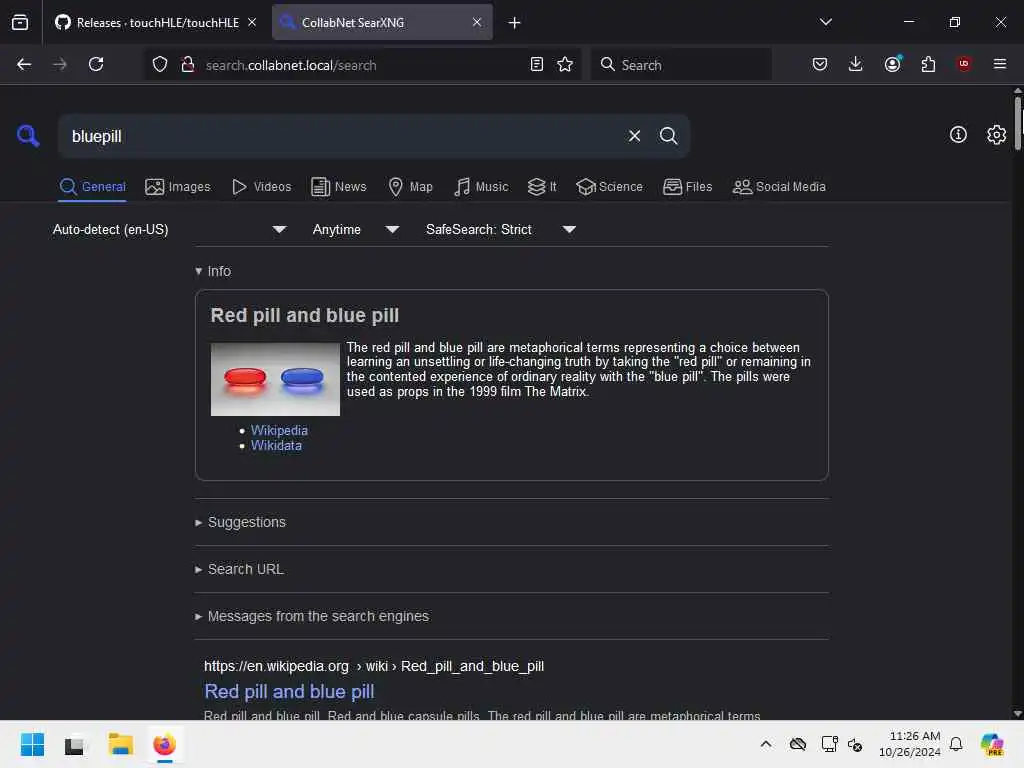
Task: Click the red and blue pills thumbnail
Action: 275,379
